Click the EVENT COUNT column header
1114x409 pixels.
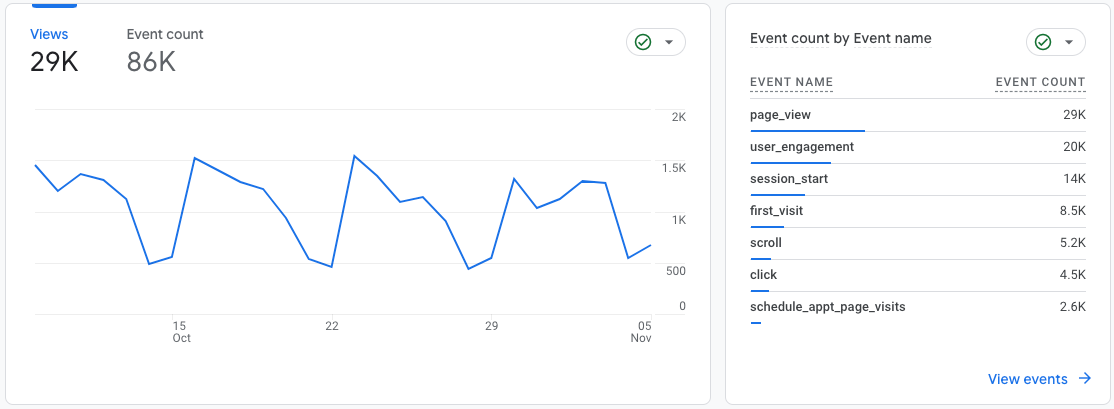click(x=1040, y=82)
